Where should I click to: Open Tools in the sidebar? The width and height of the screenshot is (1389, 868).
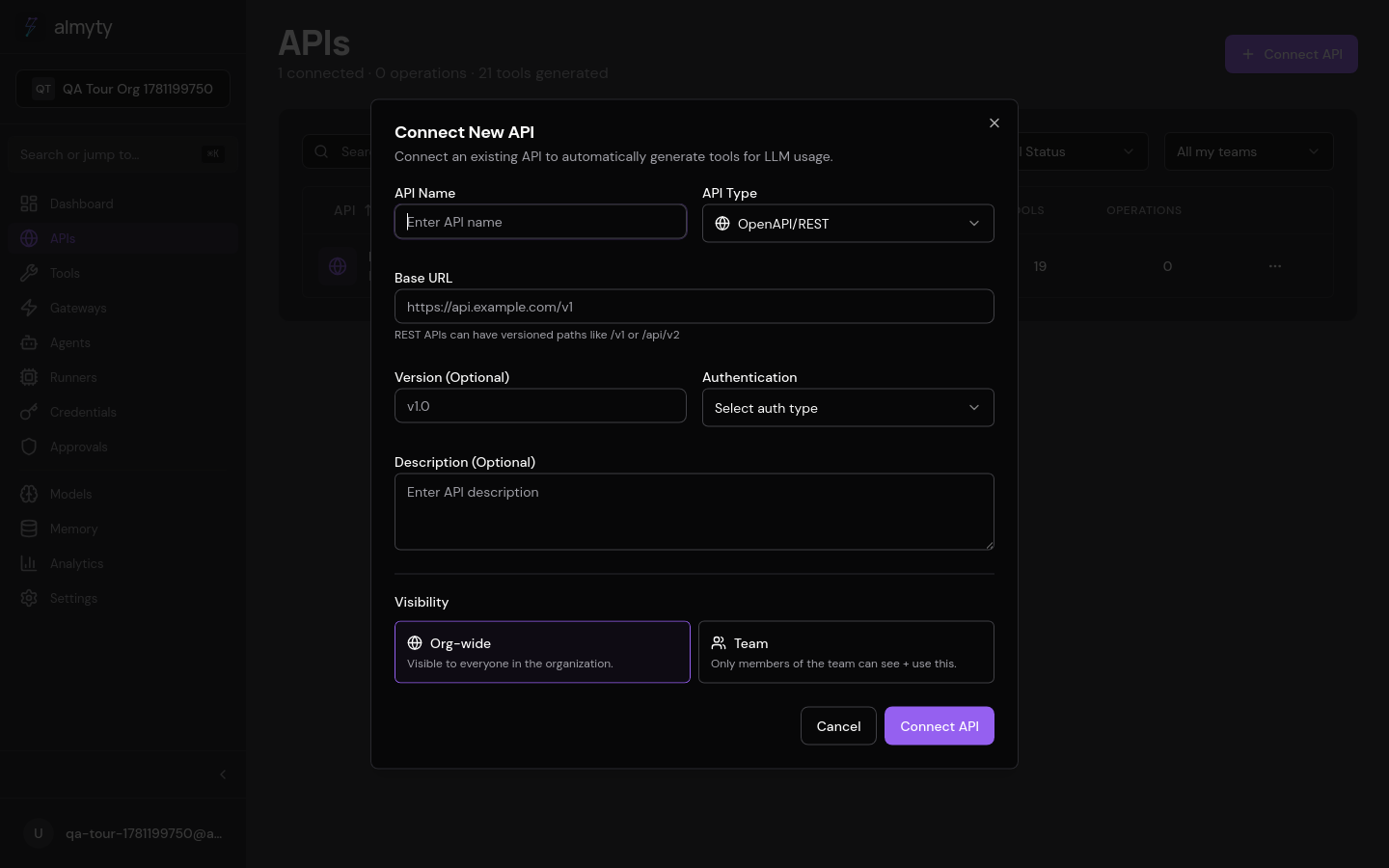pos(123,273)
